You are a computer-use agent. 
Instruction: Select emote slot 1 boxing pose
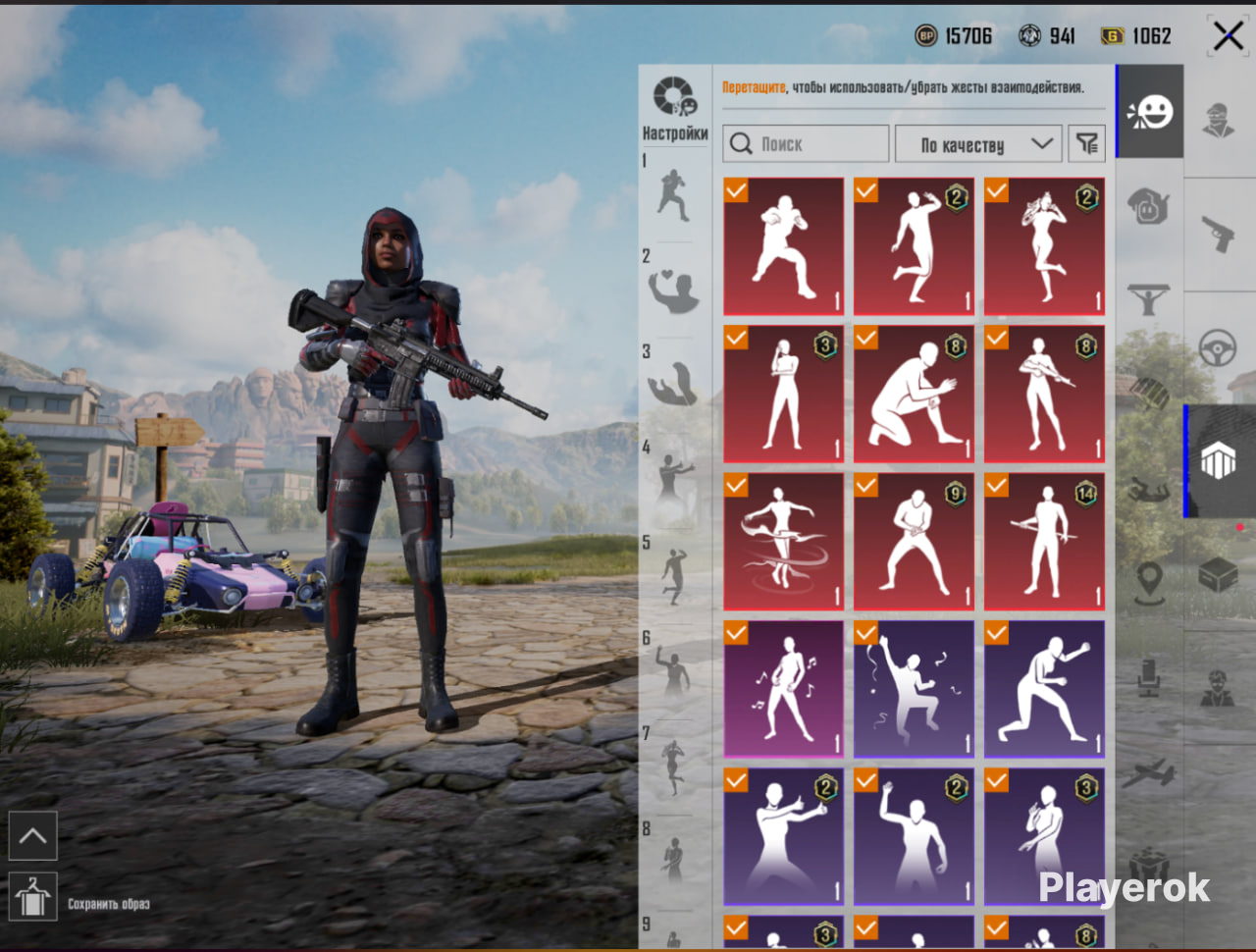[x=673, y=195]
